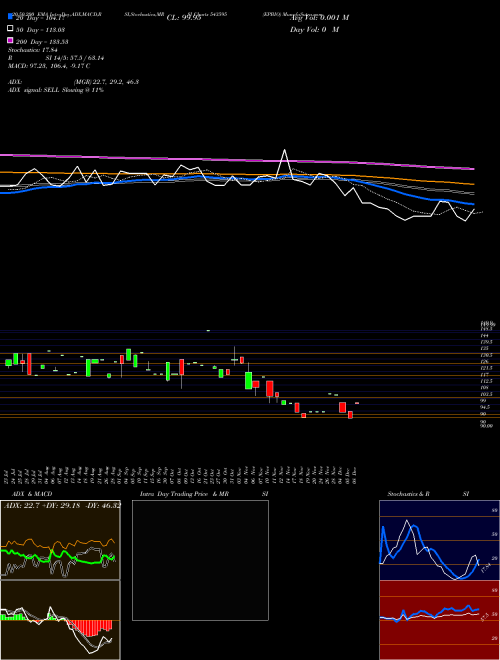
Task: Click the 'Day Vol: 0 M' label
Action: (x=314, y=30)
